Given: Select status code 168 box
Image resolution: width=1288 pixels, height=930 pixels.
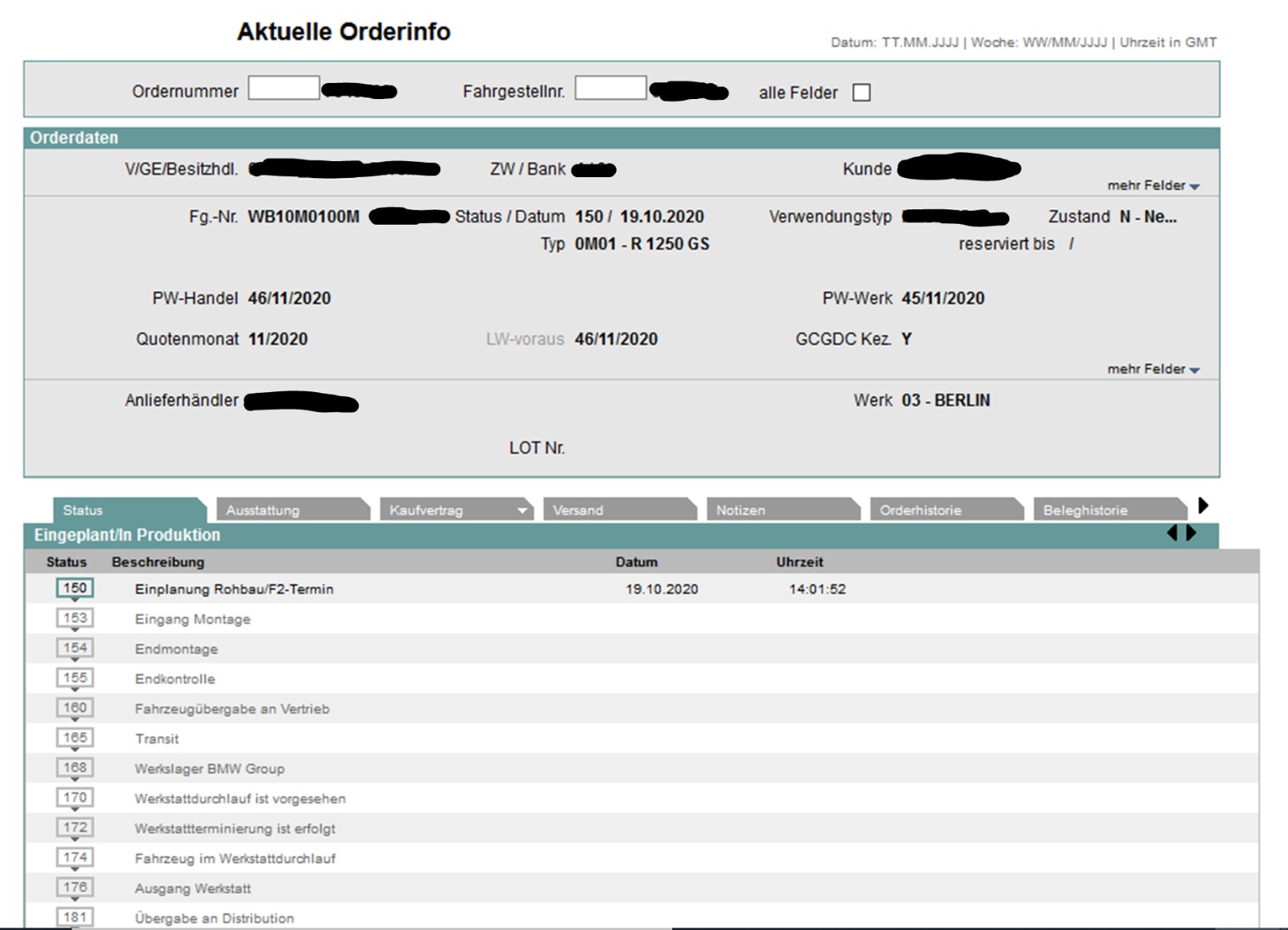Looking at the screenshot, I should click(x=75, y=767).
